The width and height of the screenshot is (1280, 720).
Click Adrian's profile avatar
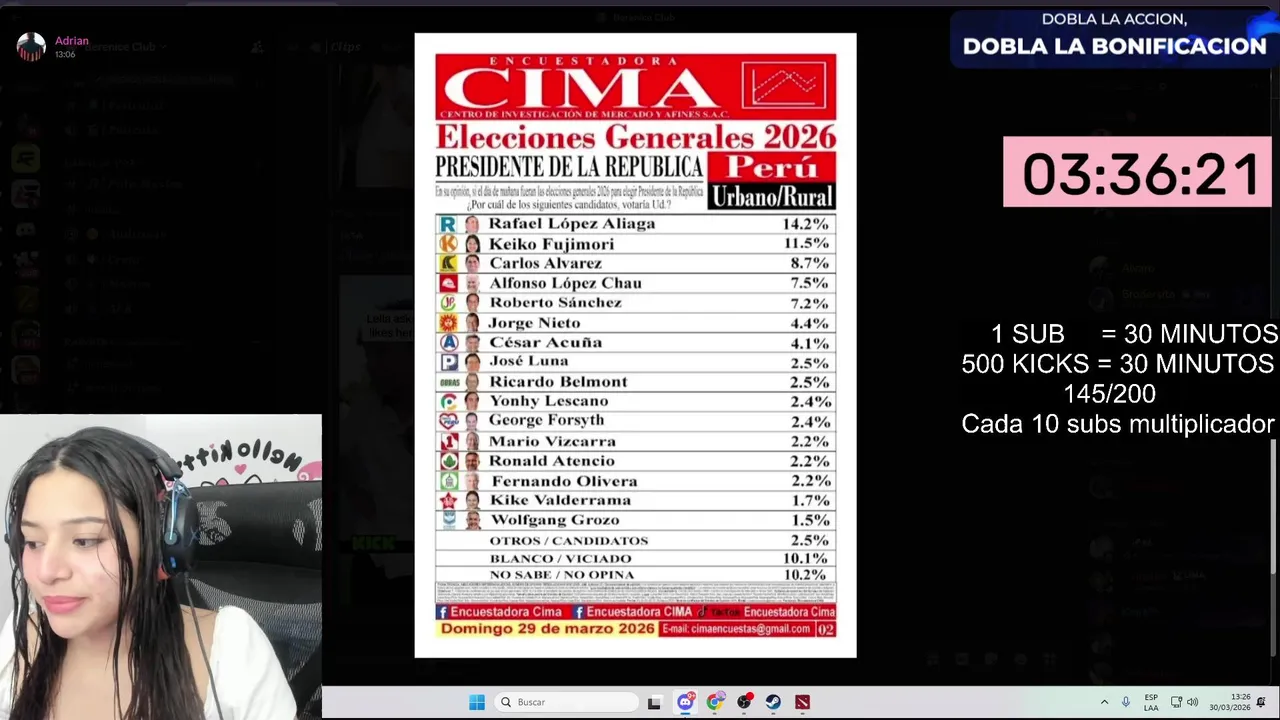pyautogui.click(x=31, y=46)
